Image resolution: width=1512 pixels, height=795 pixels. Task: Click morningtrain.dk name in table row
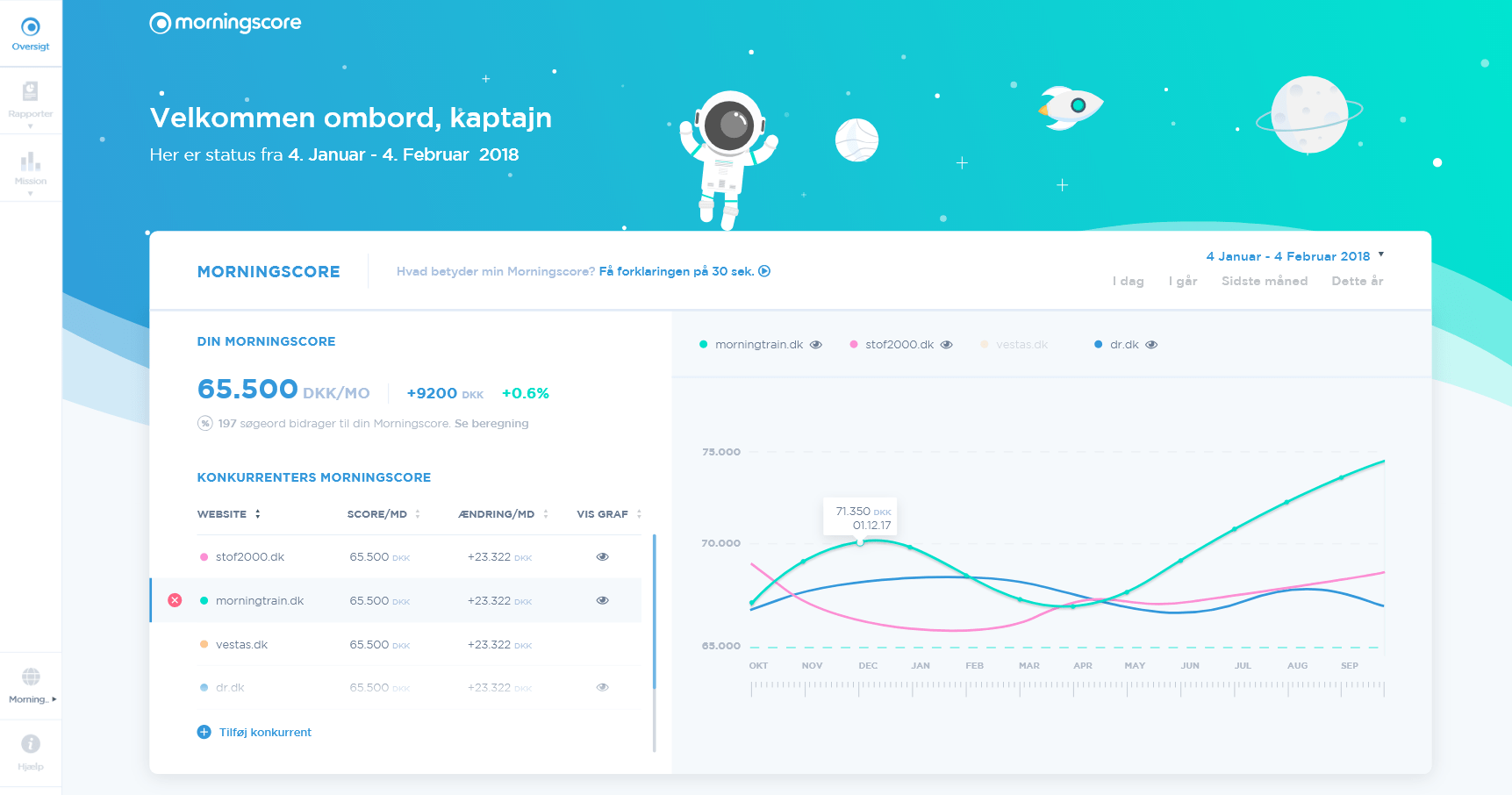260,600
